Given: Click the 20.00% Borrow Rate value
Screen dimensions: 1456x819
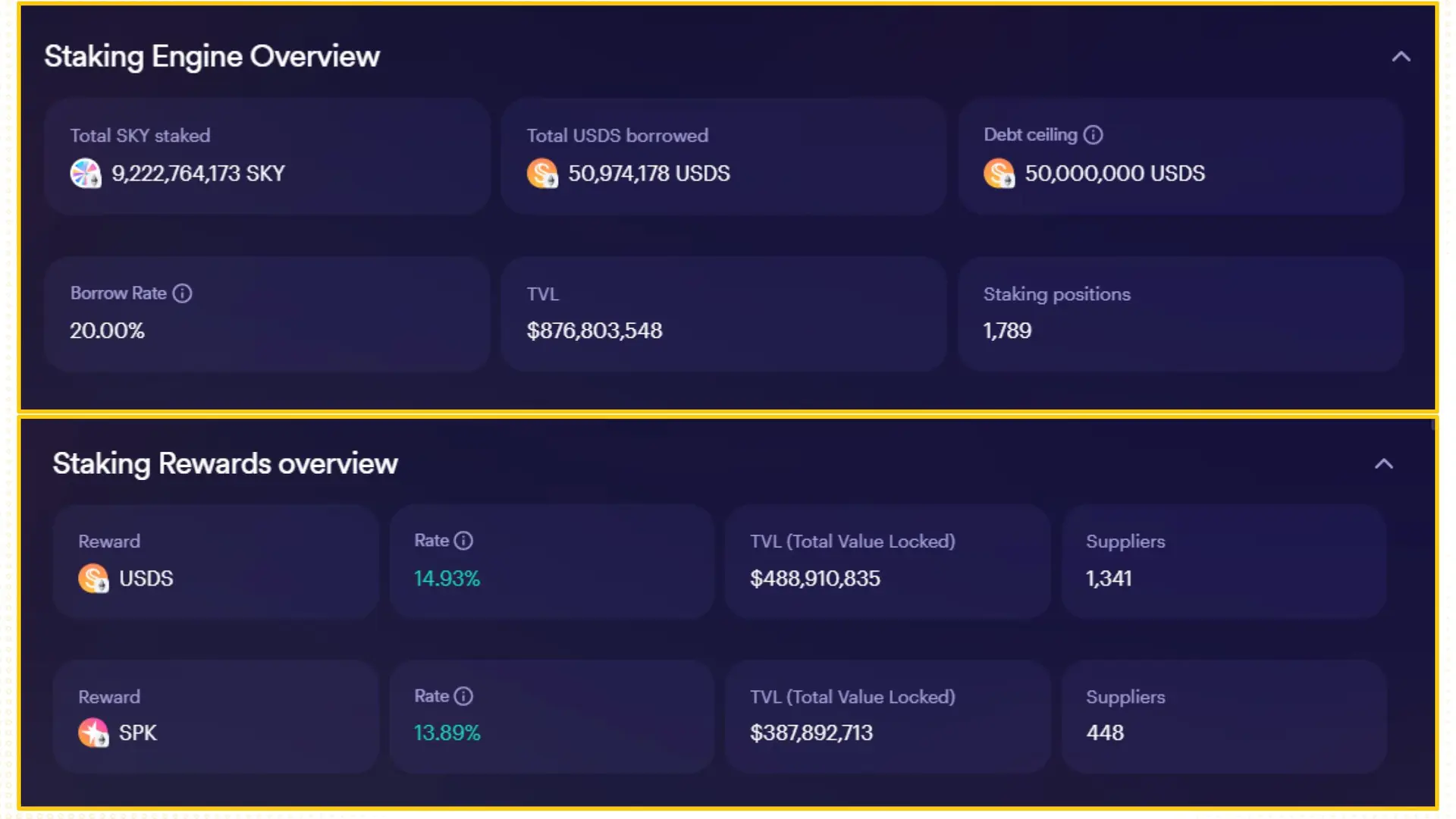Looking at the screenshot, I should pos(107,331).
